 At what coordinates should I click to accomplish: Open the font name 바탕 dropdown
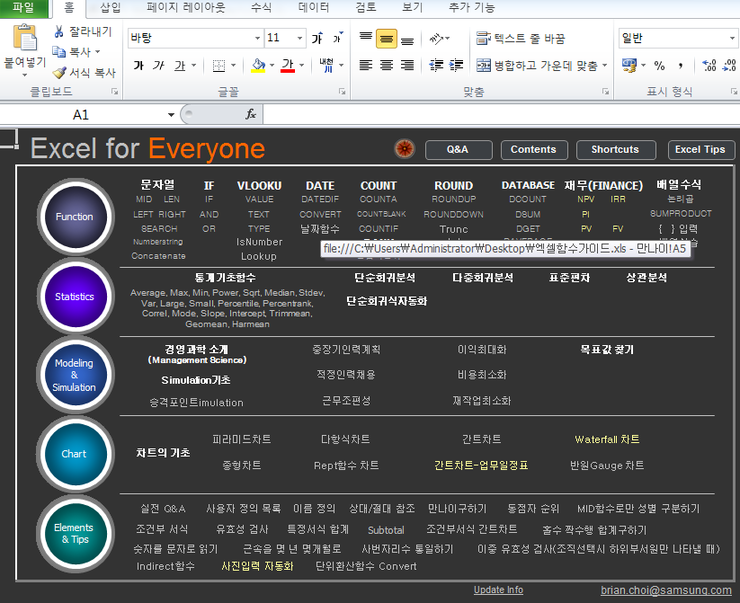coord(258,38)
